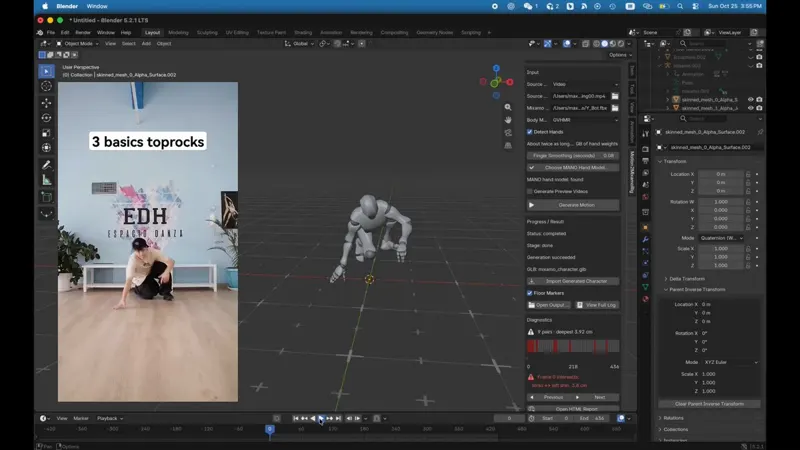Browse folder for the Mixamo .fbx path

tap(615, 108)
